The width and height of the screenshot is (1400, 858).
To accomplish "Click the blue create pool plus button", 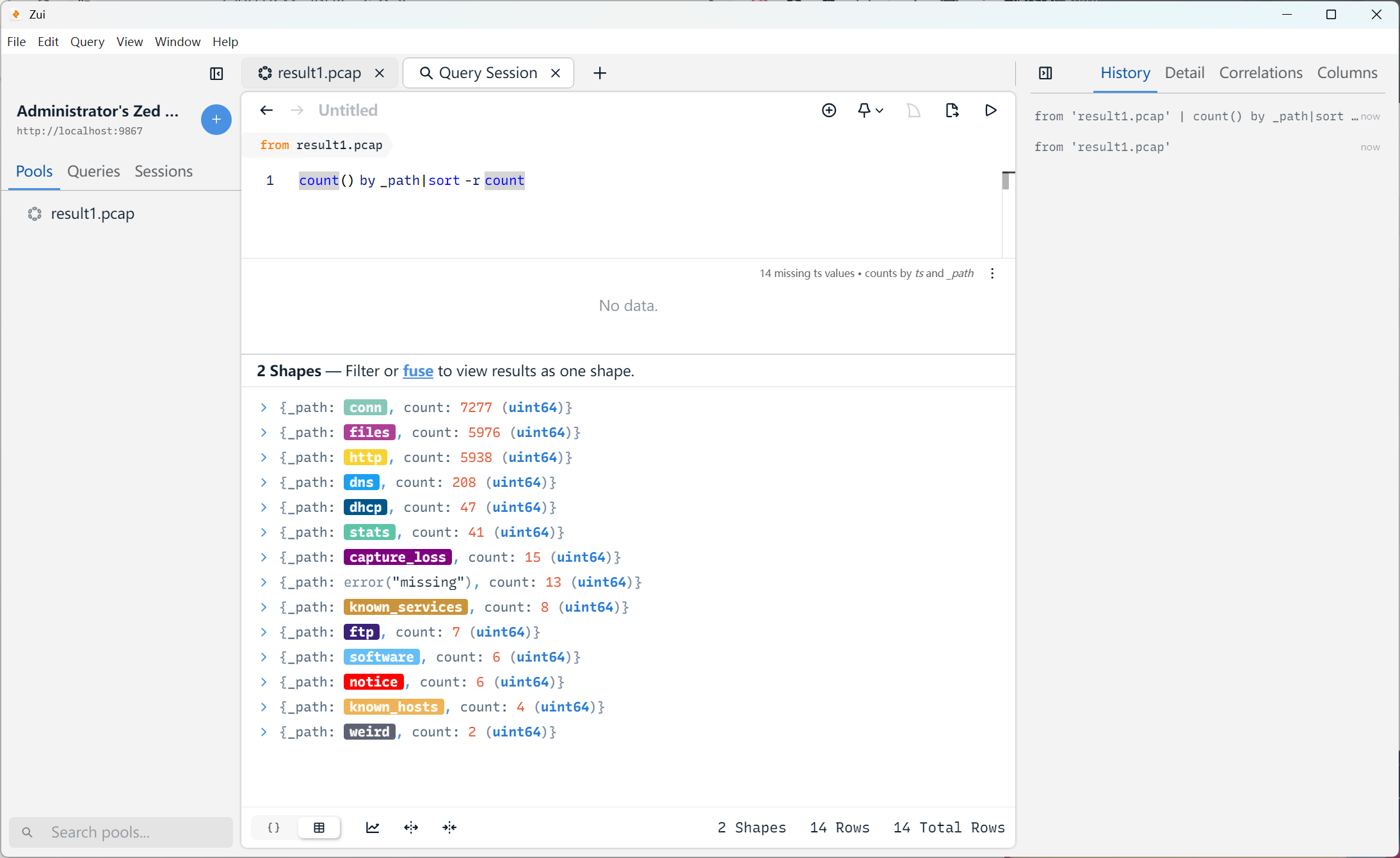I will [x=216, y=120].
